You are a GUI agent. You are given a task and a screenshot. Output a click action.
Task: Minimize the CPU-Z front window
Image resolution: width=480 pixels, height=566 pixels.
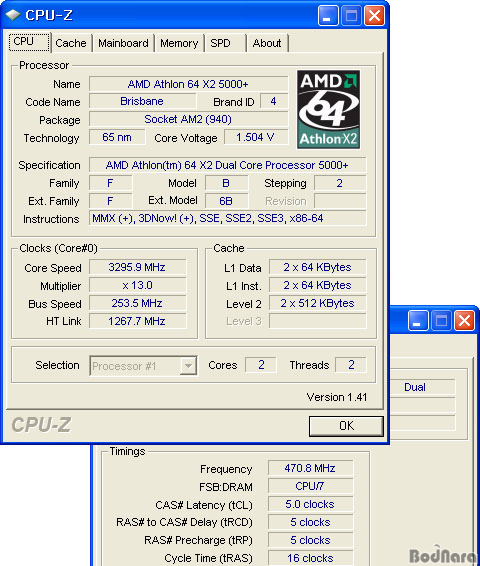[x=328, y=16]
